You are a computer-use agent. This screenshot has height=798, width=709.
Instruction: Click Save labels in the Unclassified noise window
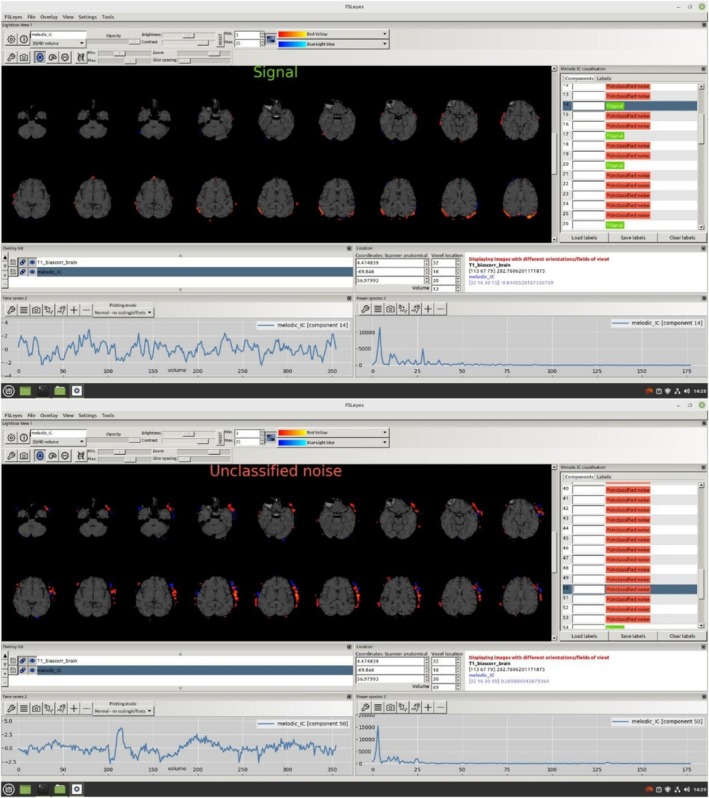(633, 636)
